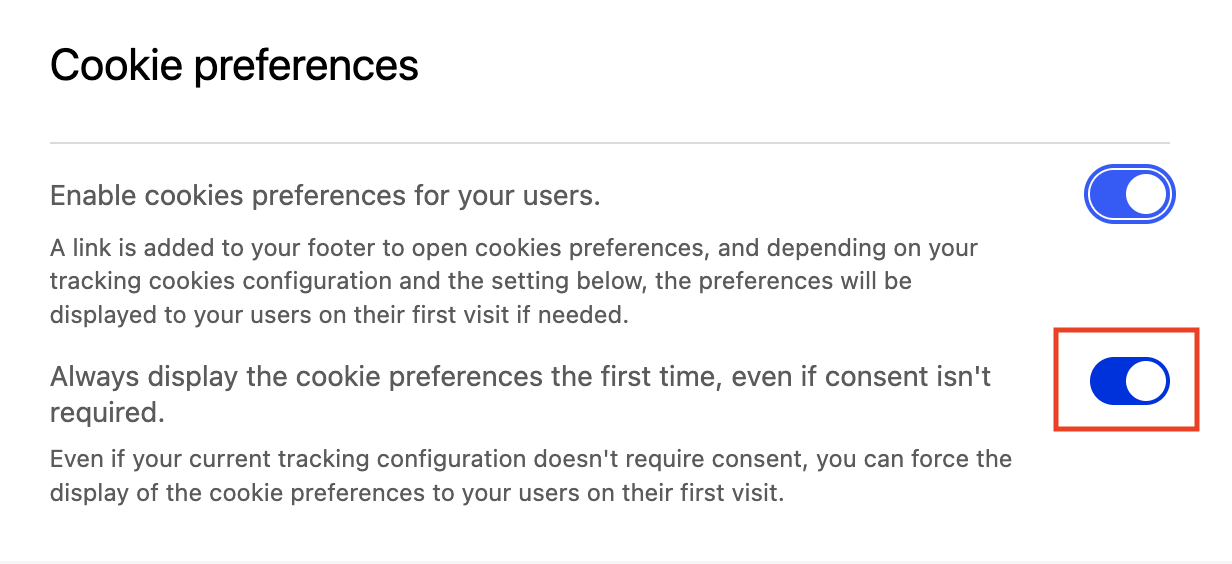
Task: Click the Cookie preferences heading
Action: [234, 66]
